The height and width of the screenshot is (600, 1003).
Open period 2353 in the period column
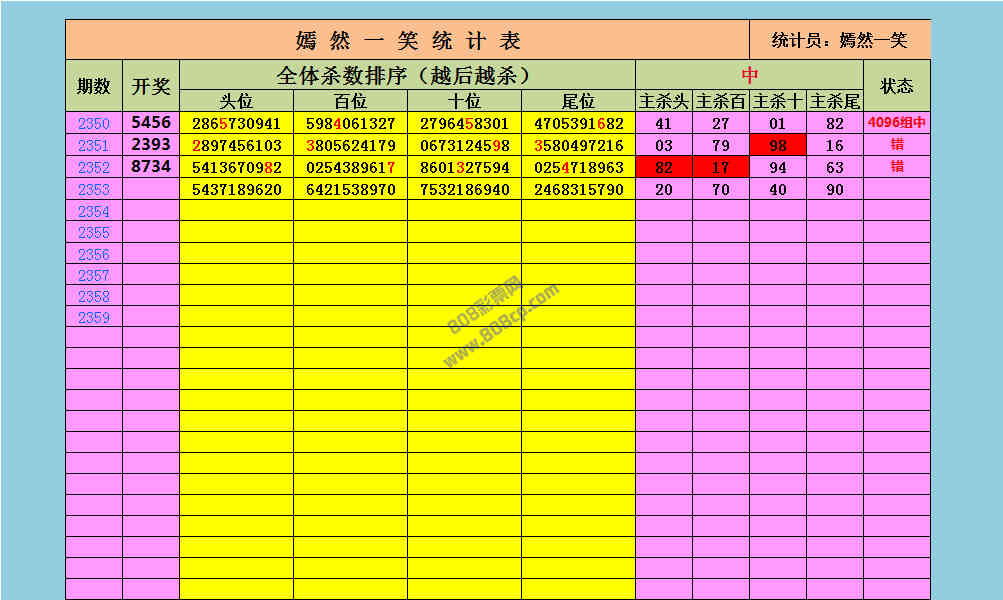tap(93, 190)
